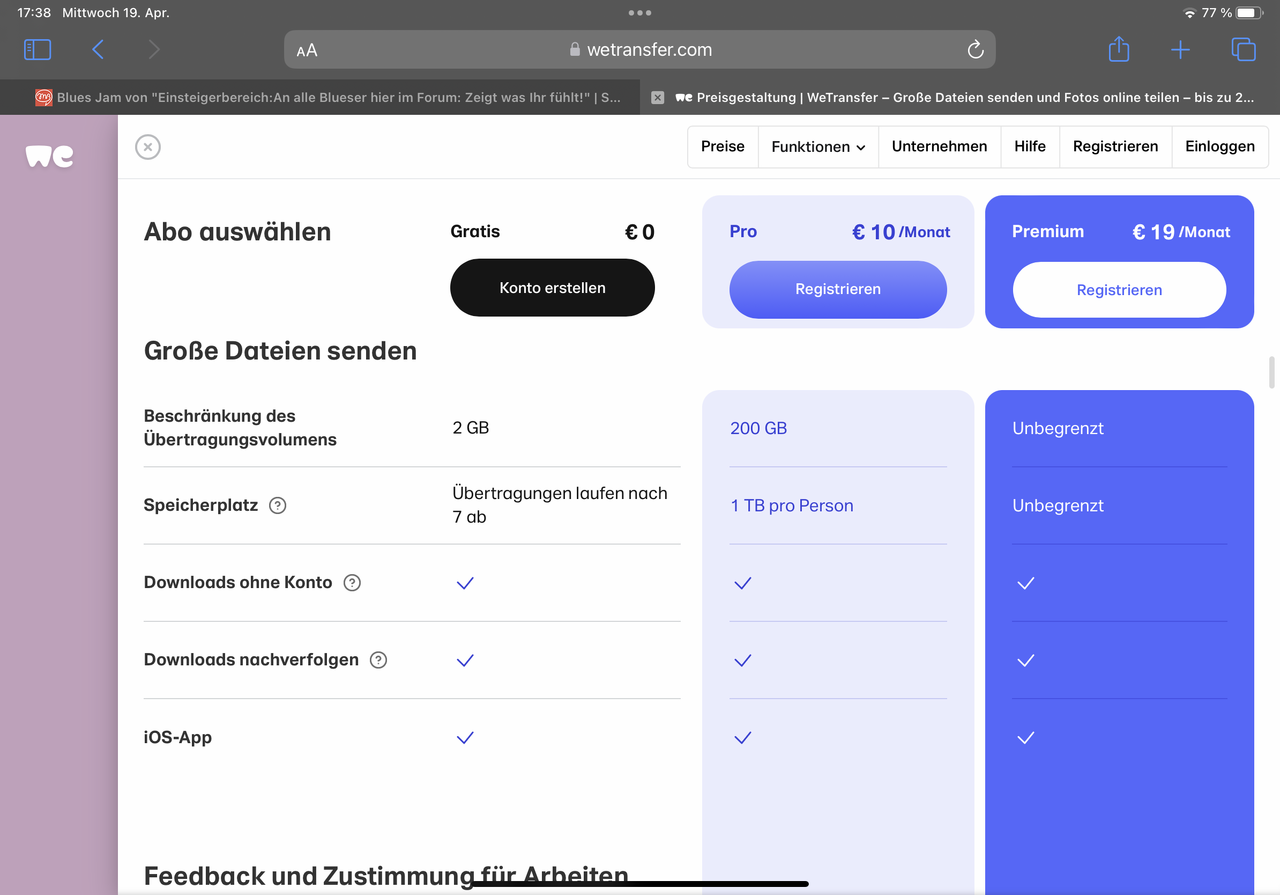The width and height of the screenshot is (1280, 895).
Task: Click the "Downloads ohne Konto" row label
Action: point(238,582)
